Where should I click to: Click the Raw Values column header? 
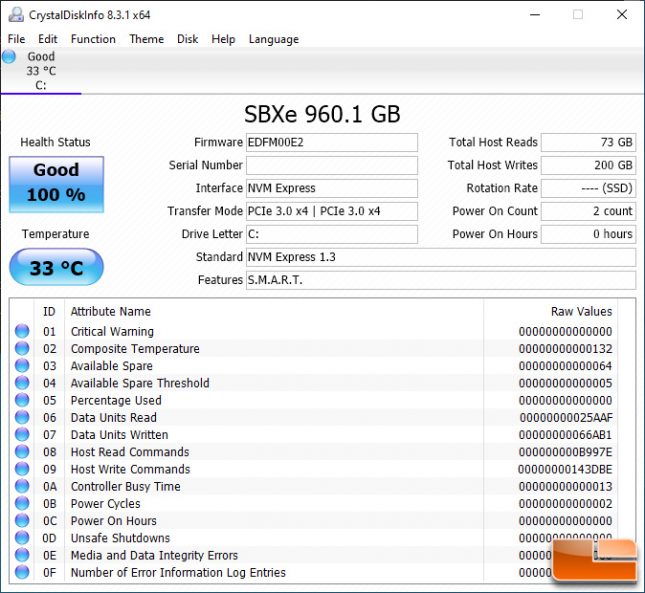581,311
